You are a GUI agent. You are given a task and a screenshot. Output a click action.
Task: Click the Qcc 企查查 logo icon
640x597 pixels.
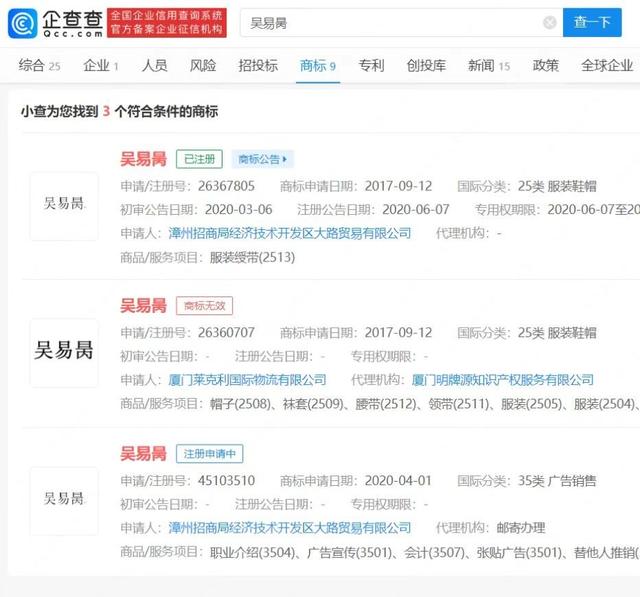23,23
